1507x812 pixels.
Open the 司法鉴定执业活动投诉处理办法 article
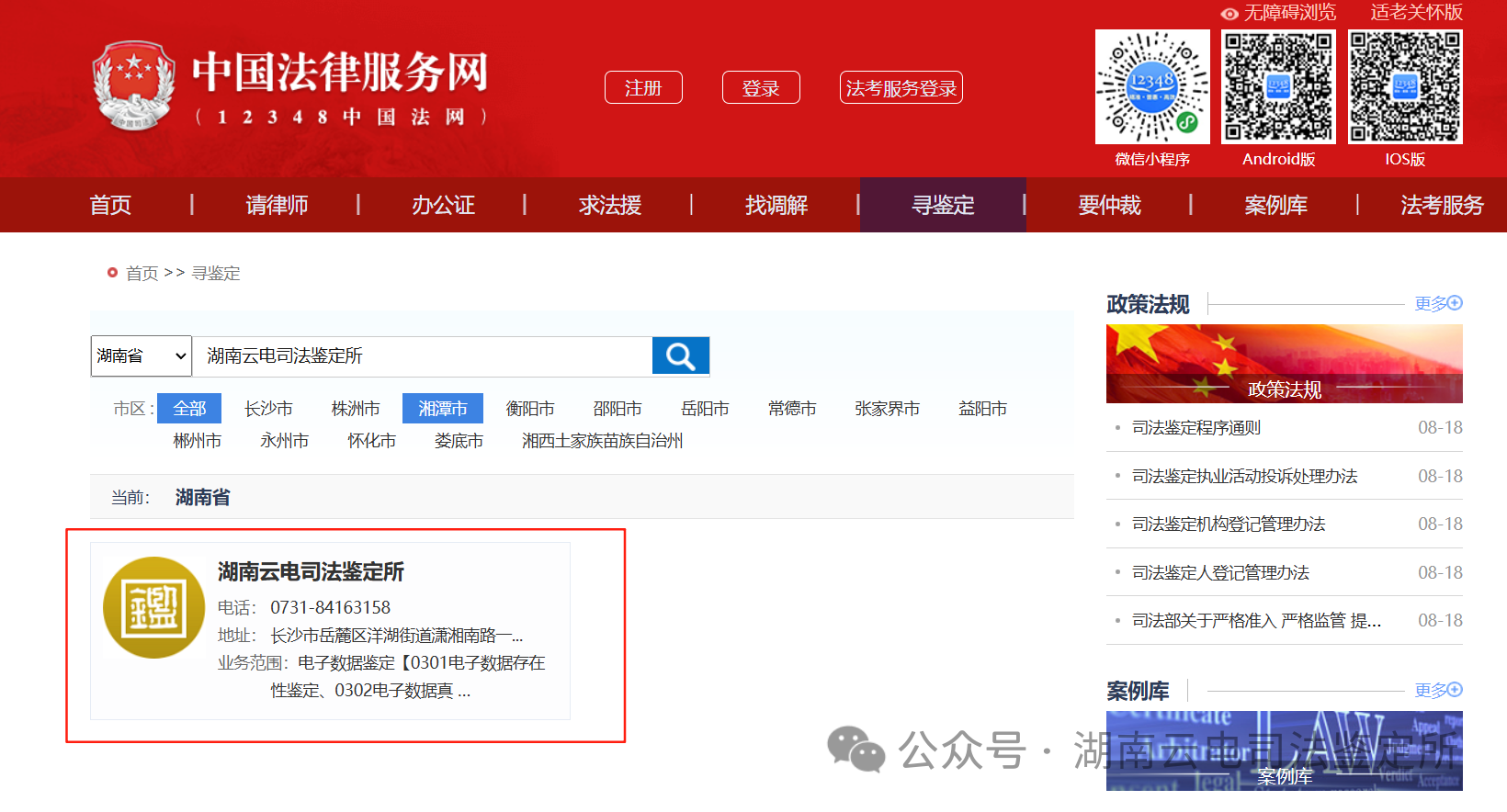[1245, 476]
